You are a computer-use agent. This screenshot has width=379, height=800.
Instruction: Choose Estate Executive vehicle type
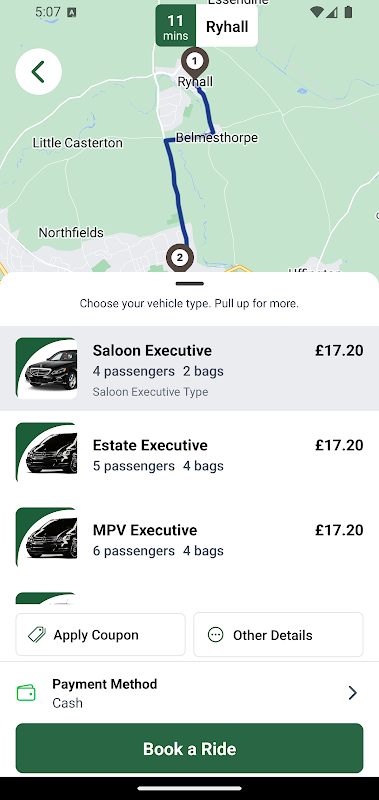coord(189,453)
